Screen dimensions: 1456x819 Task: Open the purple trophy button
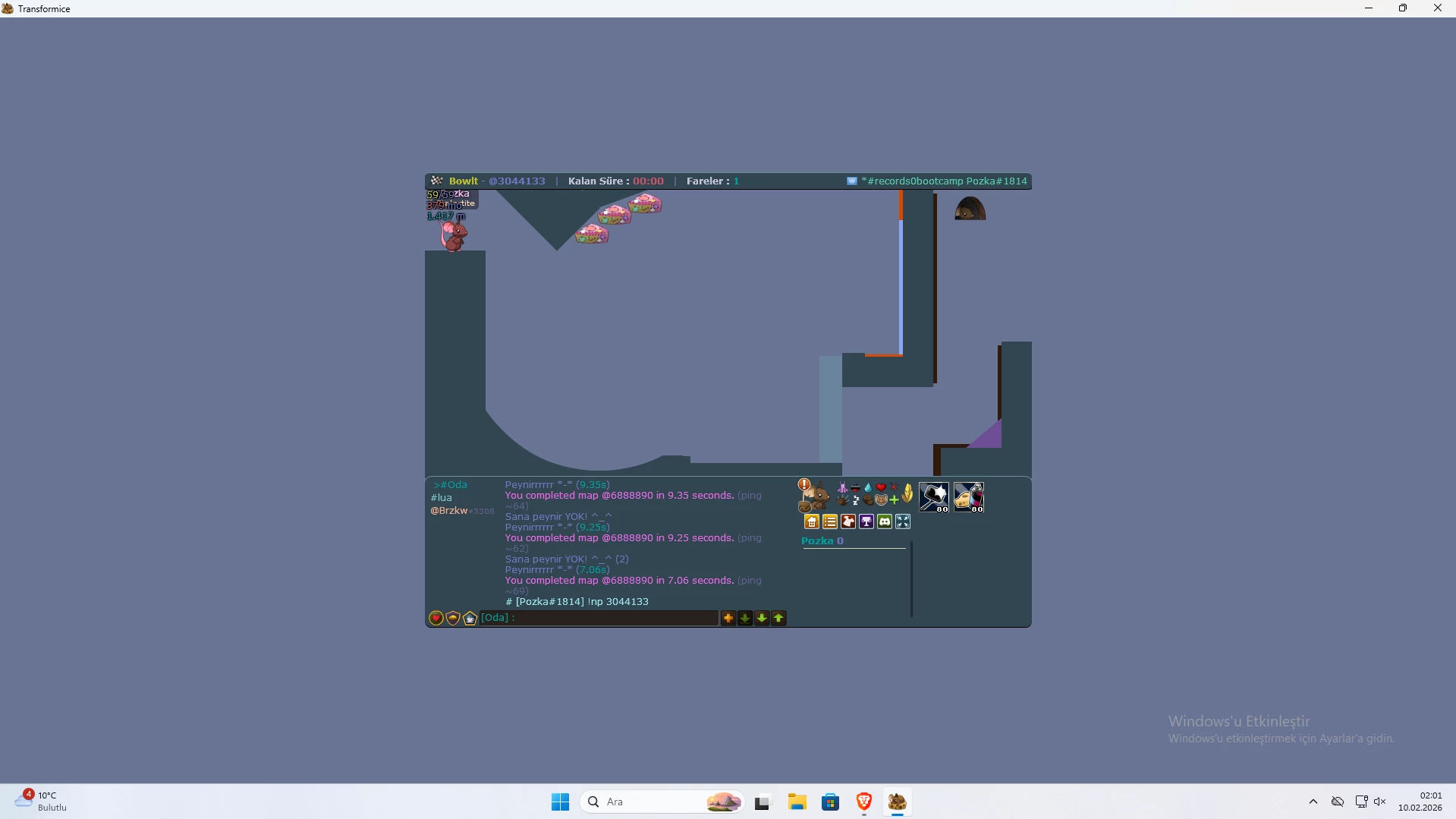(x=866, y=521)
